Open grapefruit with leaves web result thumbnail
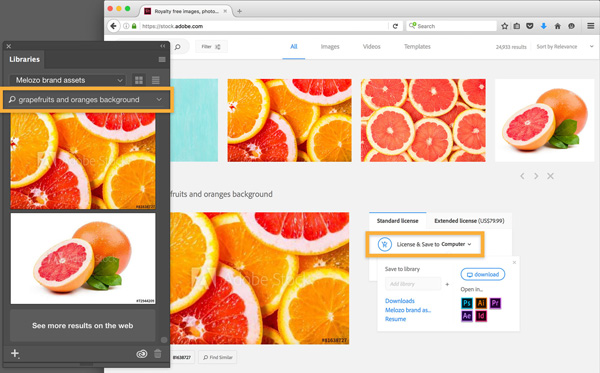The image size is (600, 373). click(x=545, y=120)
